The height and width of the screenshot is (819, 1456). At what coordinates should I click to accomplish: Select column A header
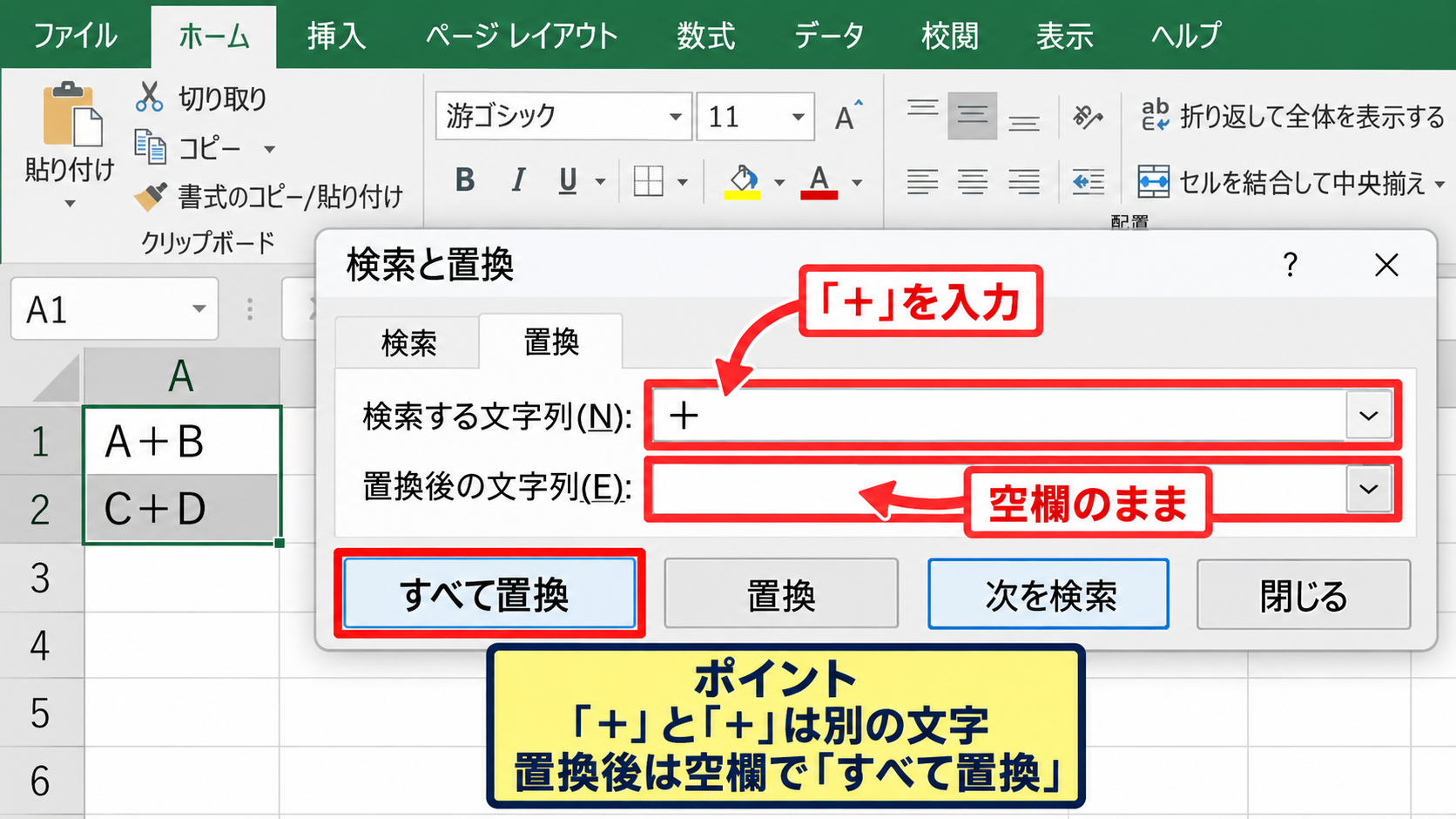[181, 376]
